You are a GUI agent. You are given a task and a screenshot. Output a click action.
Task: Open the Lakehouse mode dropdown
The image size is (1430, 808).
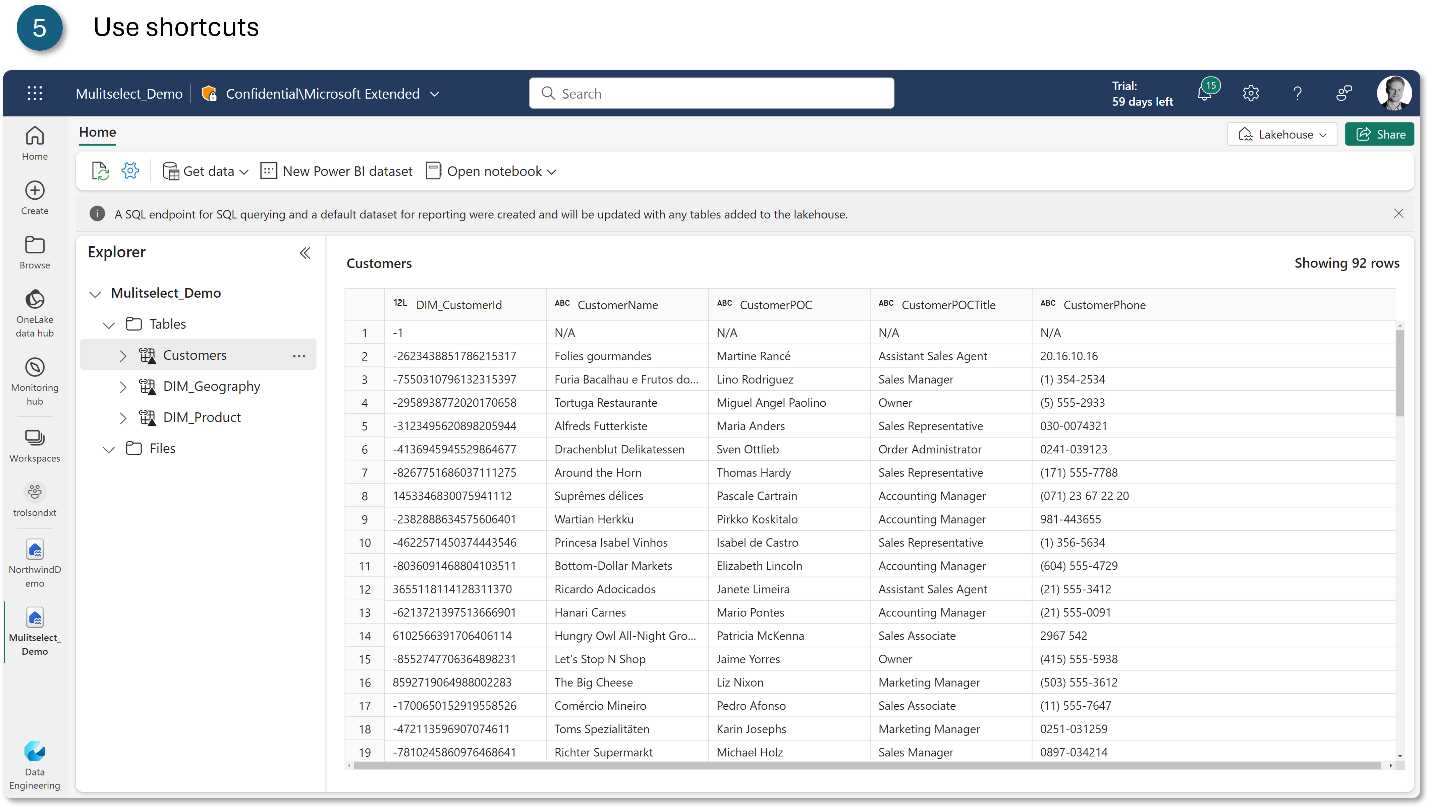(1282, 134)
